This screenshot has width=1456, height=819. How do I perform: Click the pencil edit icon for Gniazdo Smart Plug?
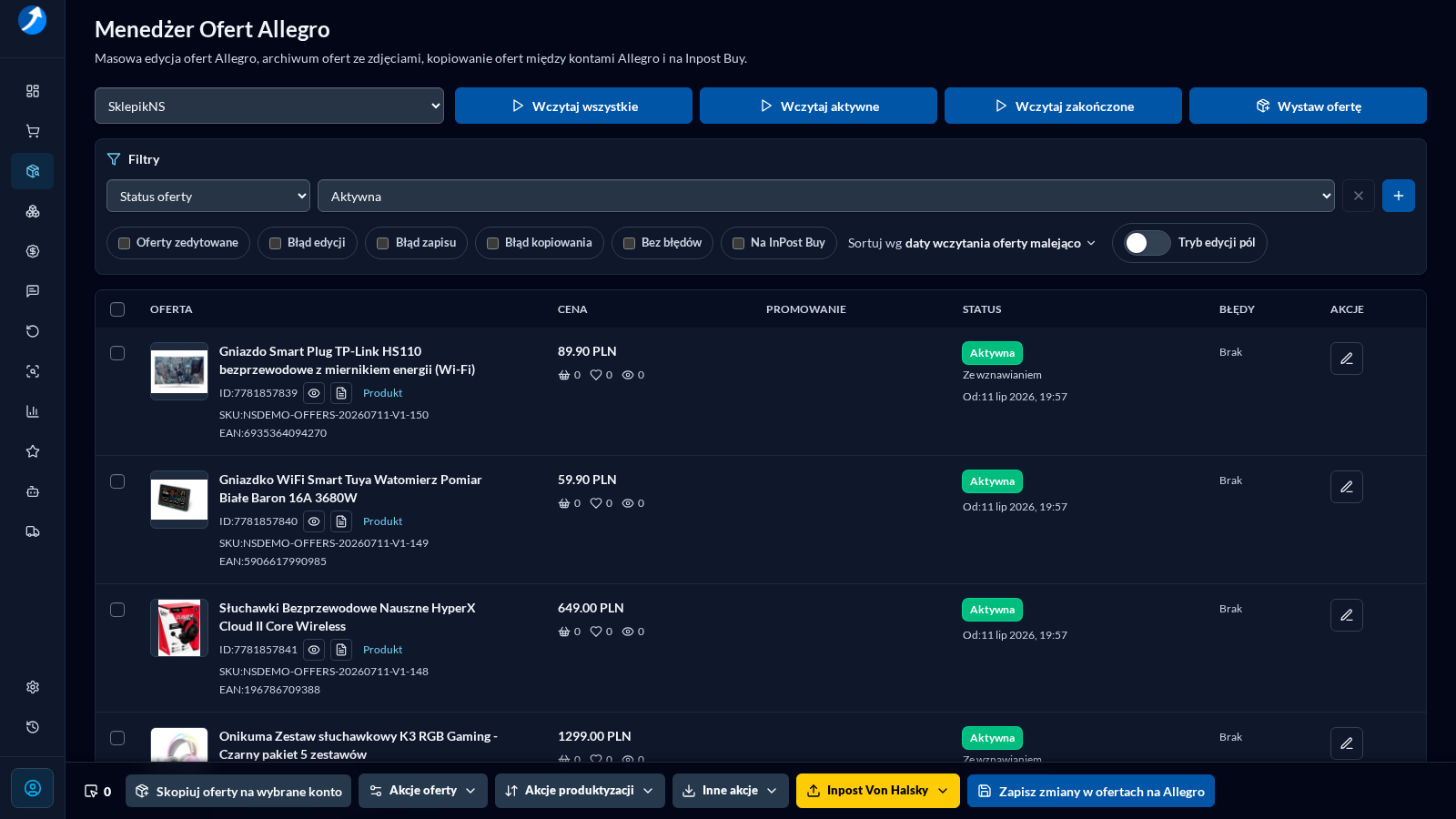[1347, 359]
